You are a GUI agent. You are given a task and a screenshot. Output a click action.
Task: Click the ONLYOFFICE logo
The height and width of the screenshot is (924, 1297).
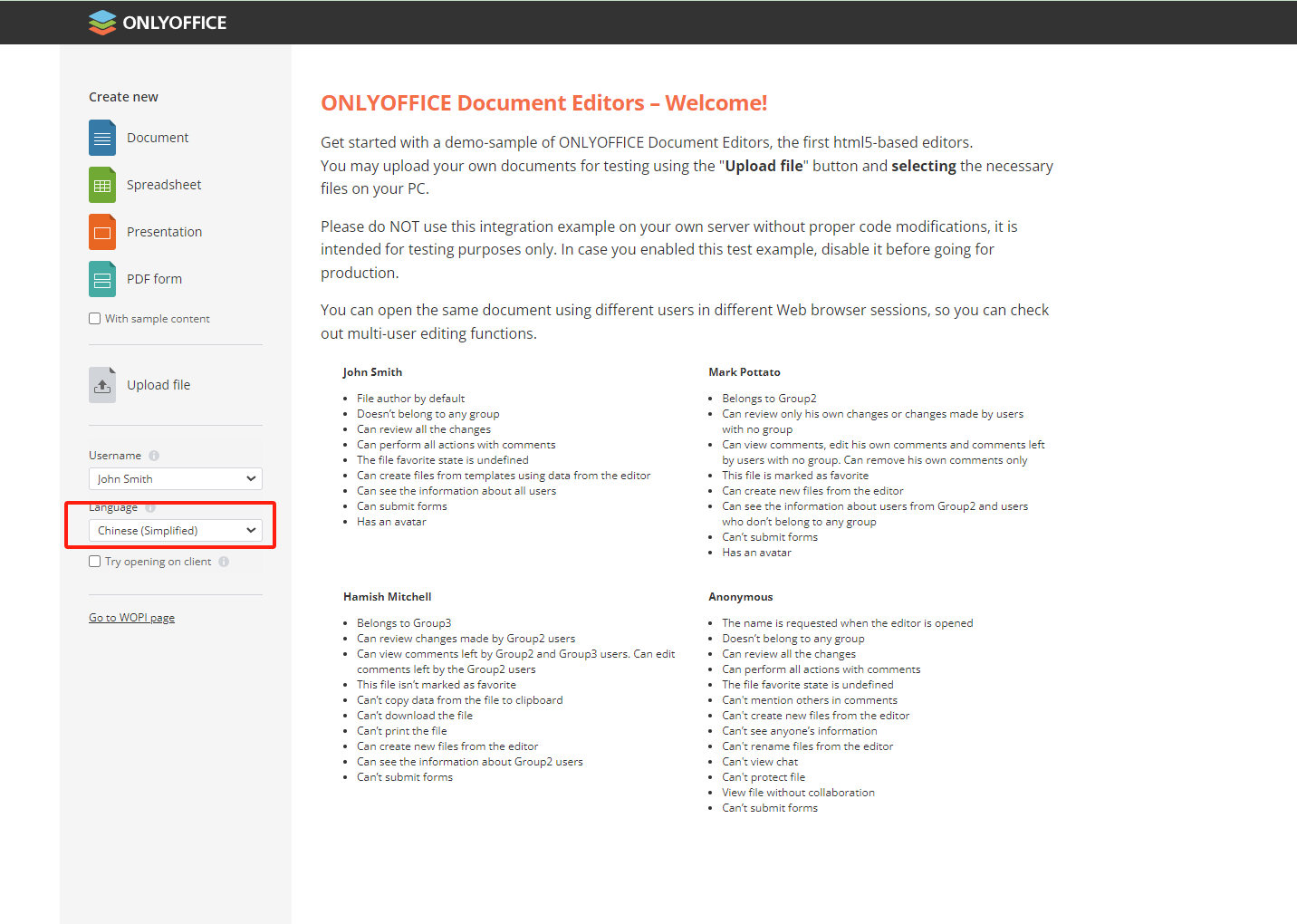click(158, 23)
